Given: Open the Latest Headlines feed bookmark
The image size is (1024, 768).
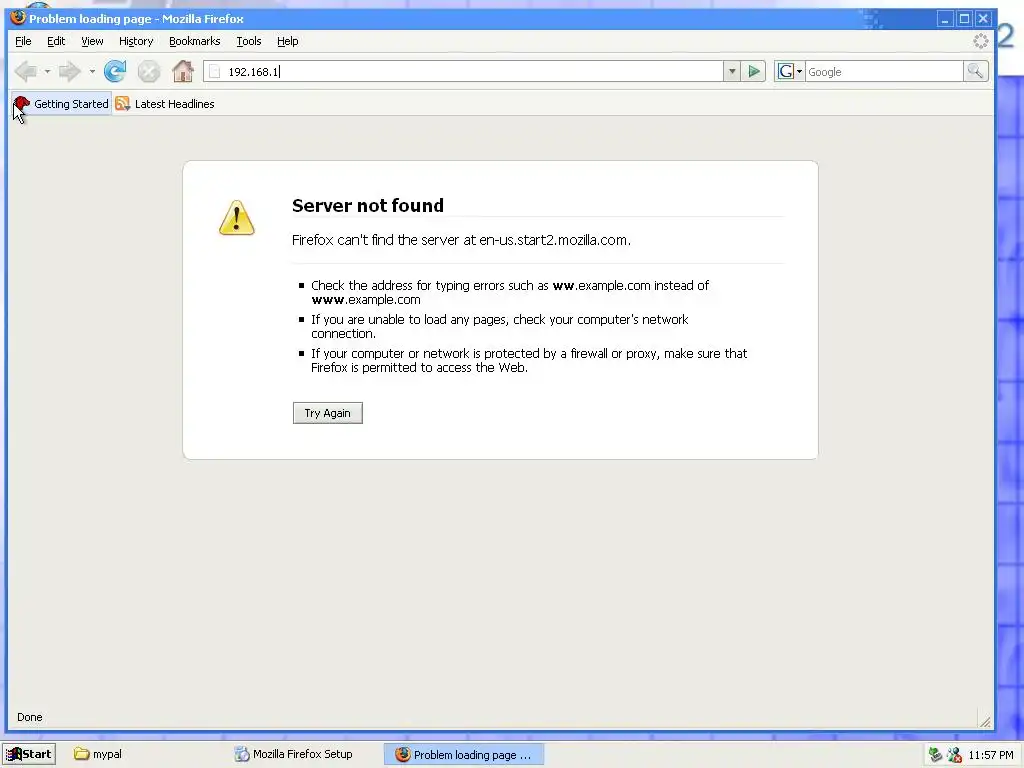Looking at the screenshot, I should 165,104.
